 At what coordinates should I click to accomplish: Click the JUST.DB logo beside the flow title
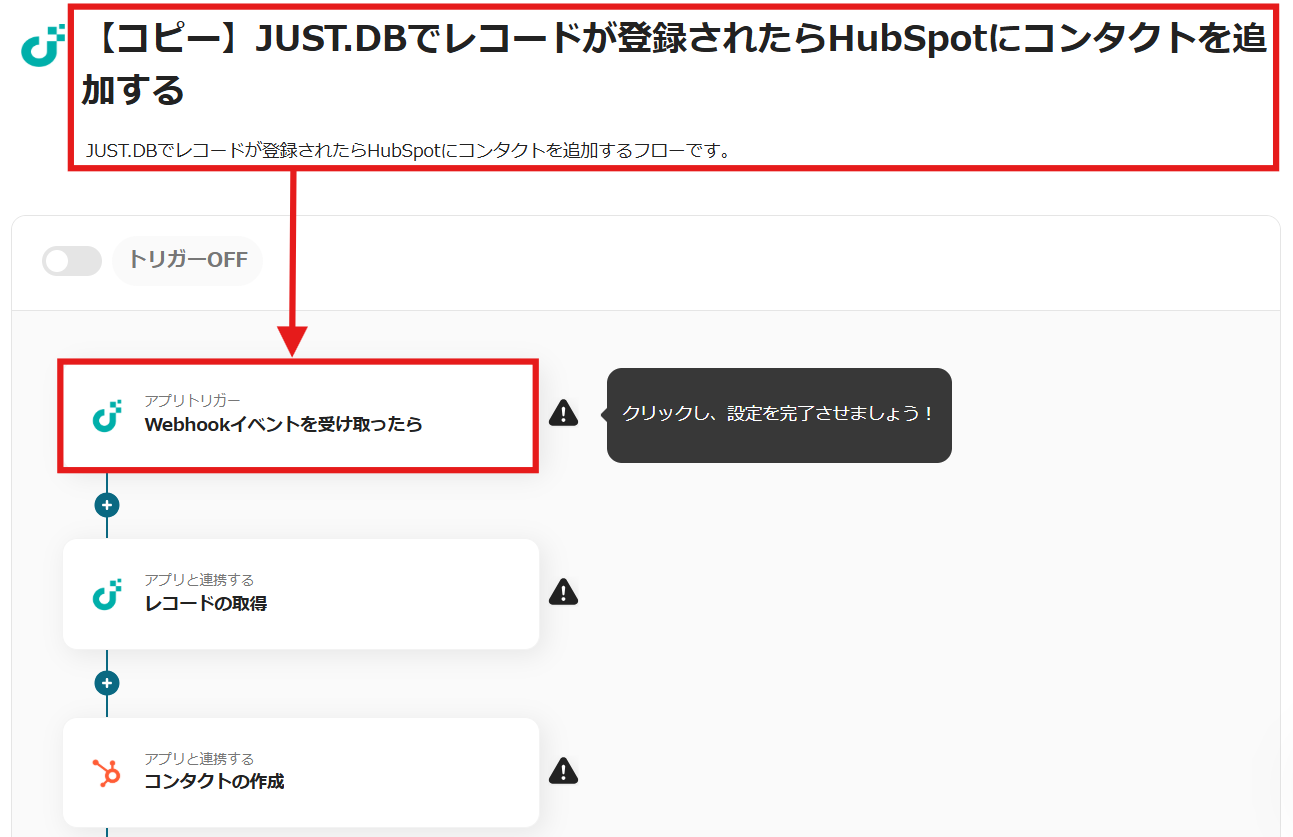43,45
